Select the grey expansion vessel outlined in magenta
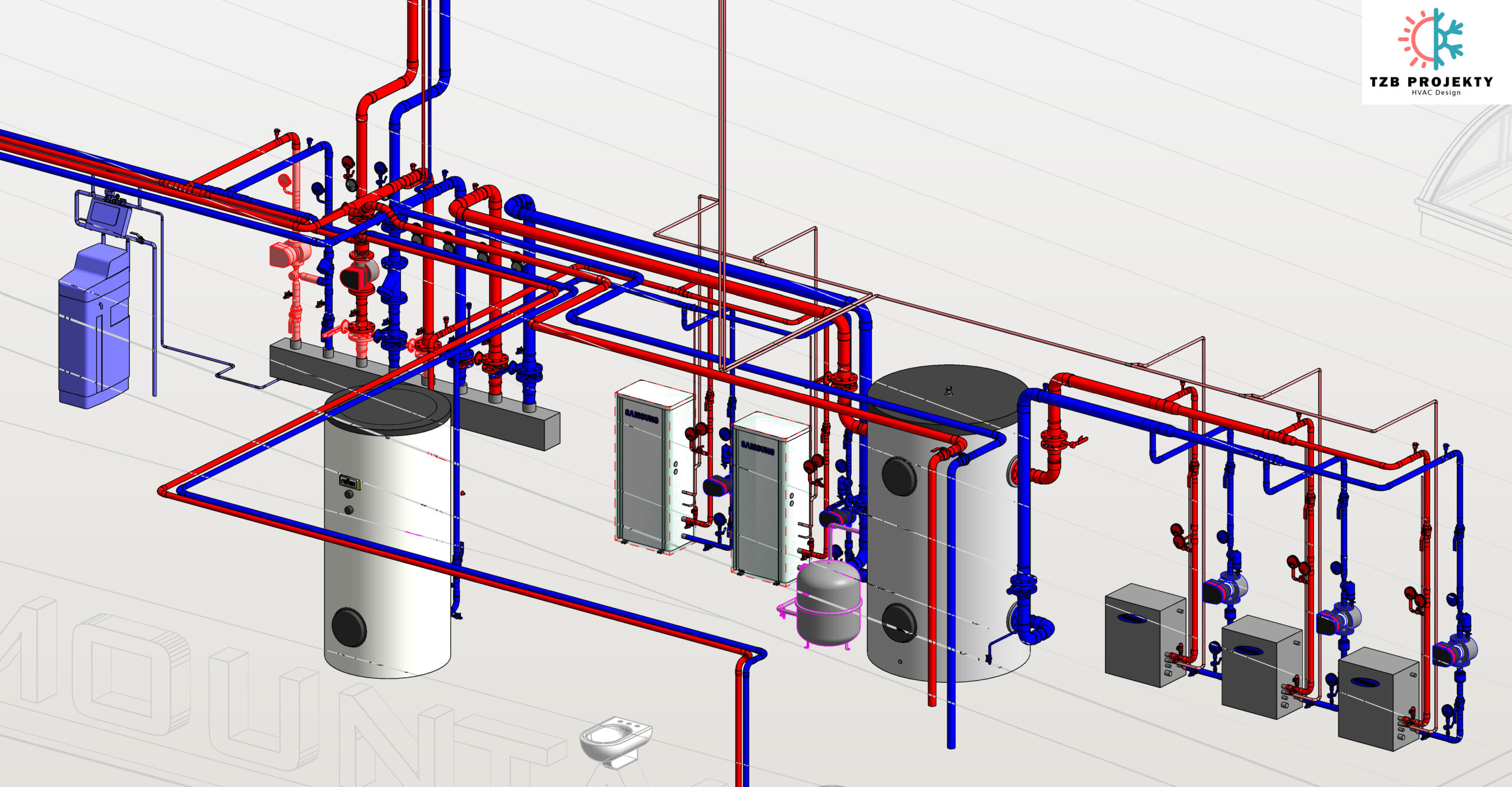This screenshot has width=1512, height=787. pos(829,603)
